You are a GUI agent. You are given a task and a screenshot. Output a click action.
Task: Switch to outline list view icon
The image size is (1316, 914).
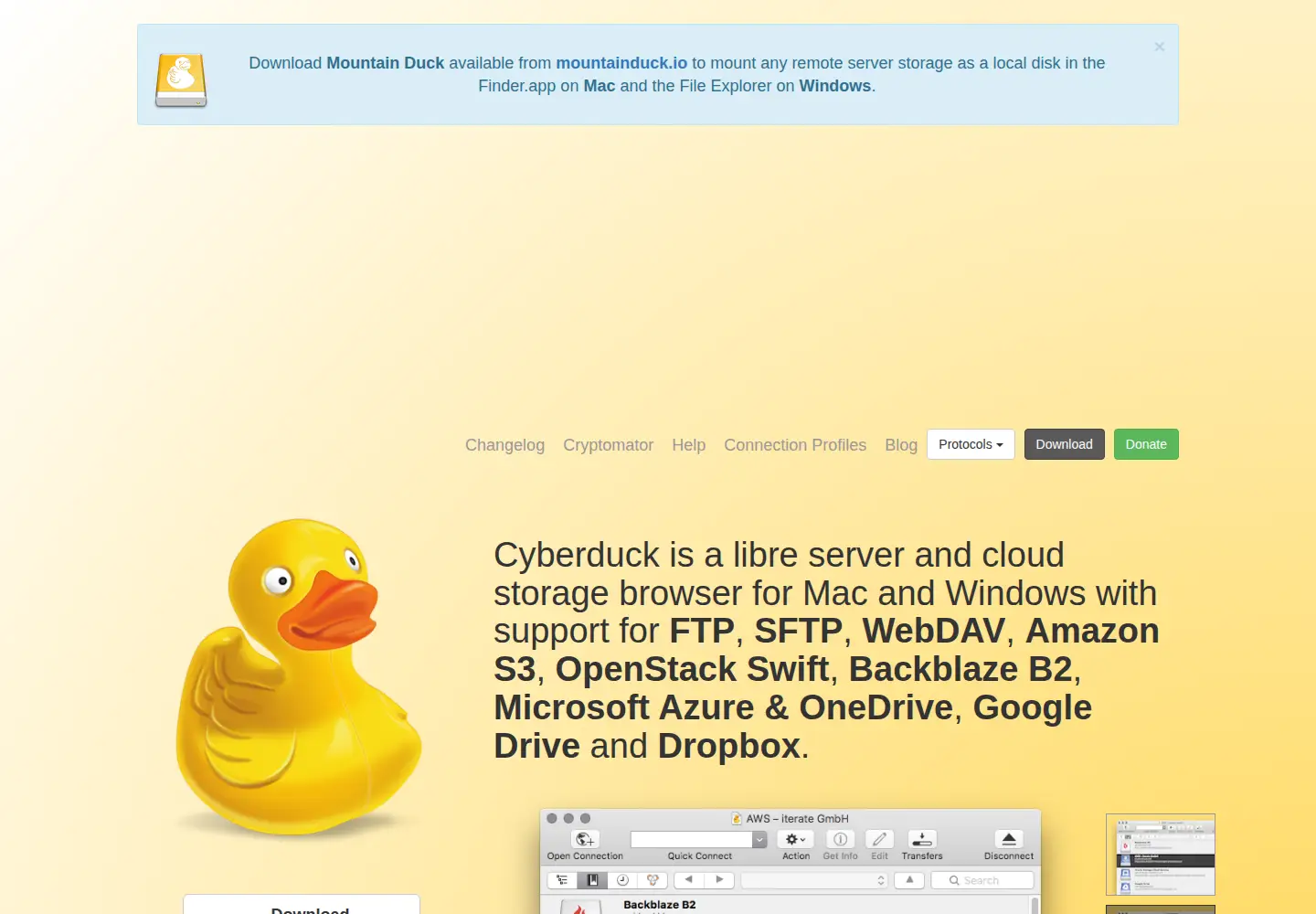coord(562,880)
